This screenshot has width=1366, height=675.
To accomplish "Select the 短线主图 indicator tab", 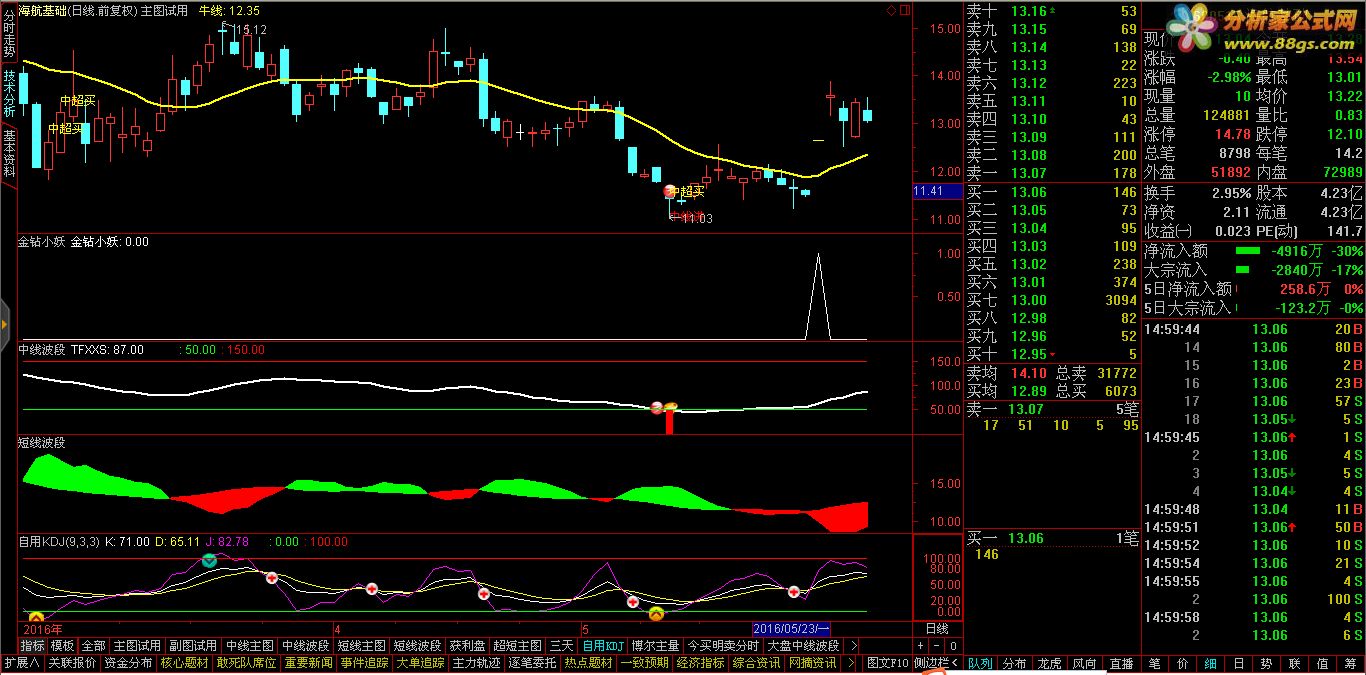I will [x=361, y=646].
